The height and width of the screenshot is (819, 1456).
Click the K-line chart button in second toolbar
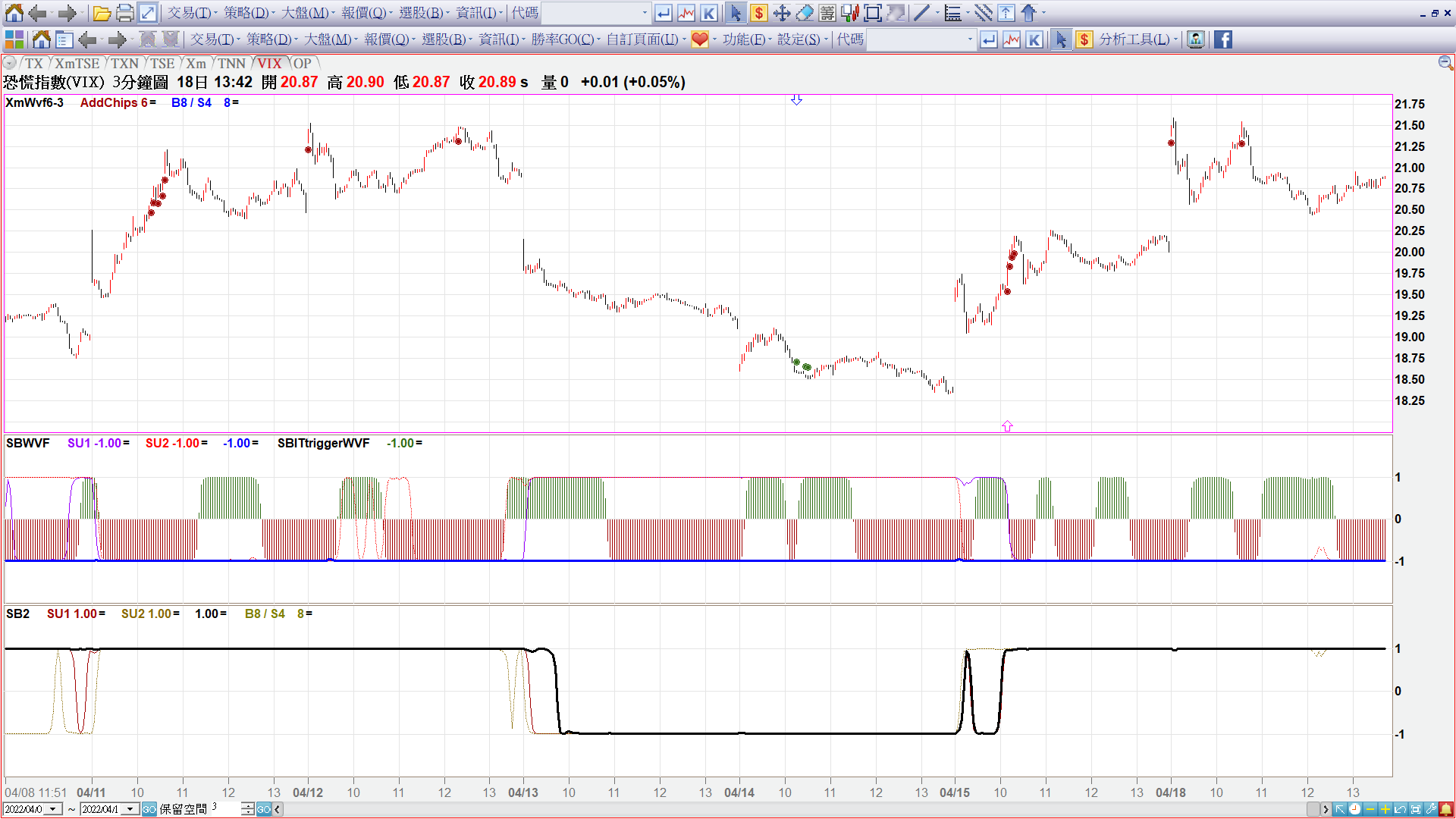(1034, 39)
